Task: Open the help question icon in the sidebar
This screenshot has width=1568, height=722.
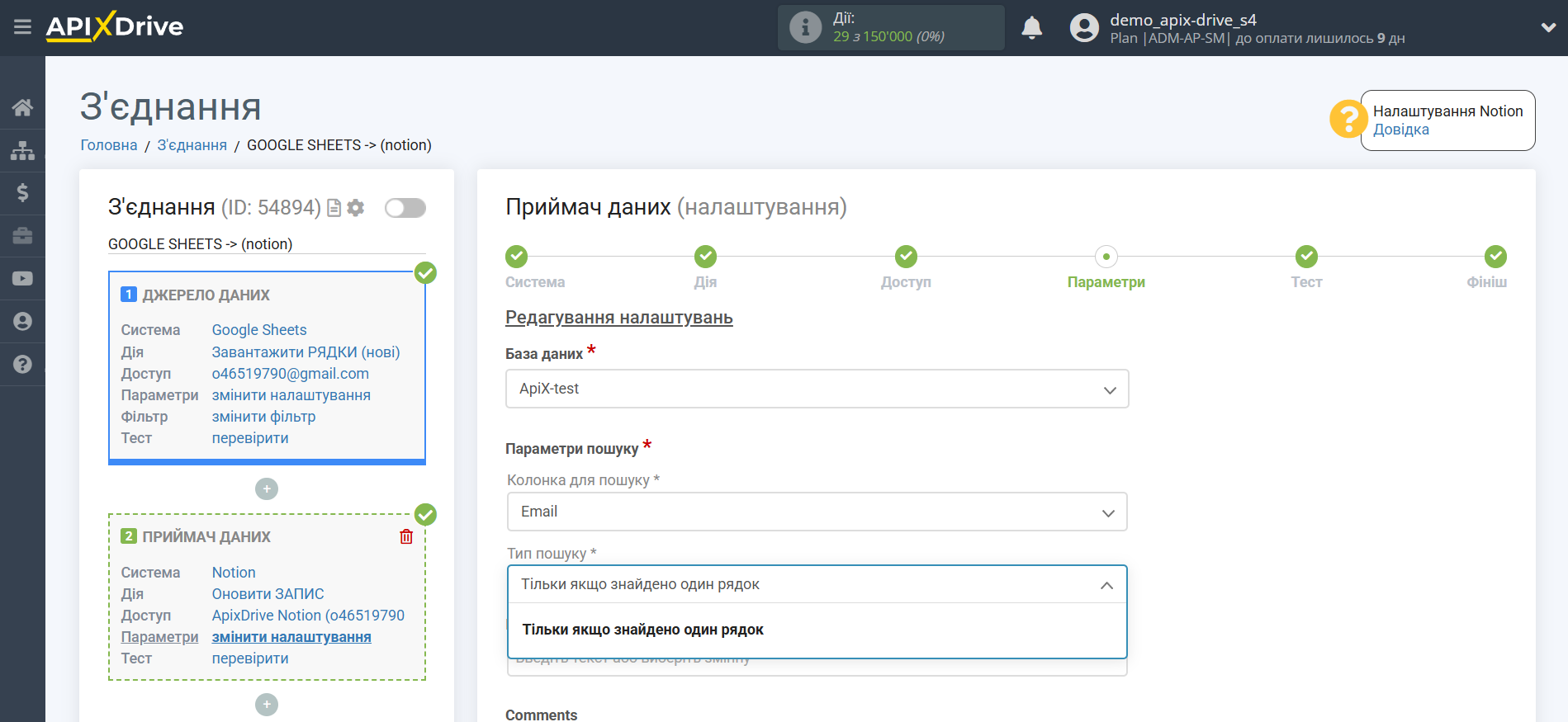Action: coord(22,364)
